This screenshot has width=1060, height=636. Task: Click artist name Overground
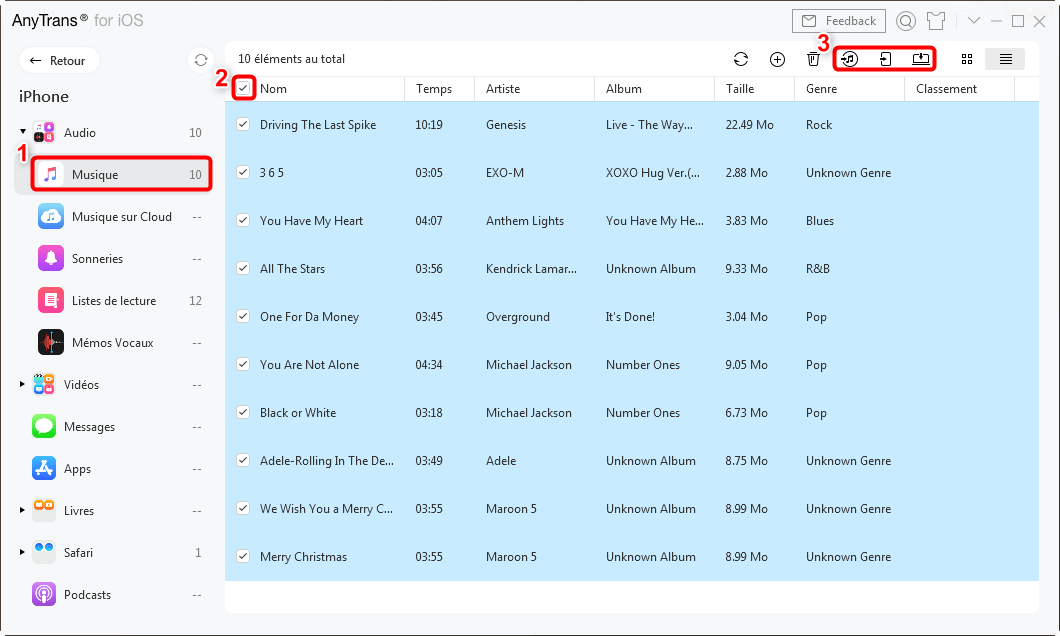pyautogui.click(x=518, y=317)
